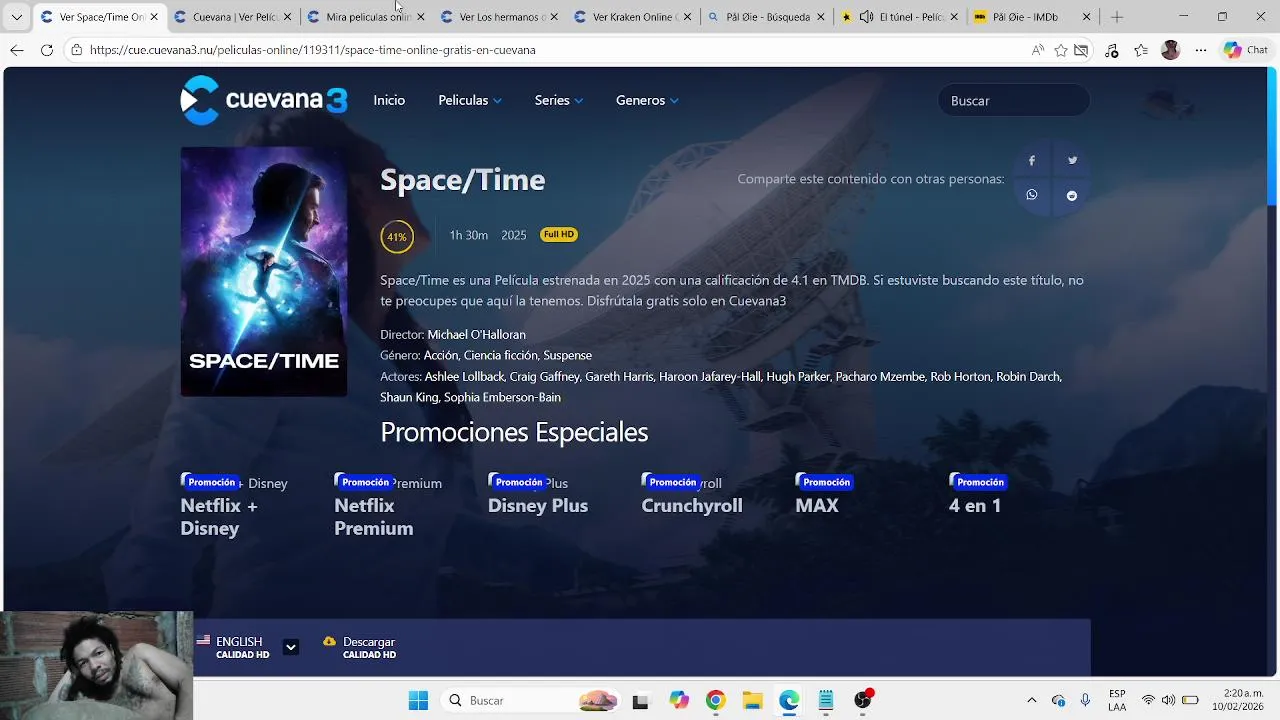Image resolution: width=1280 pixels, height=720 pixels.
Task: Open 4 en 1 promotion
Action: tap(977, 495)
